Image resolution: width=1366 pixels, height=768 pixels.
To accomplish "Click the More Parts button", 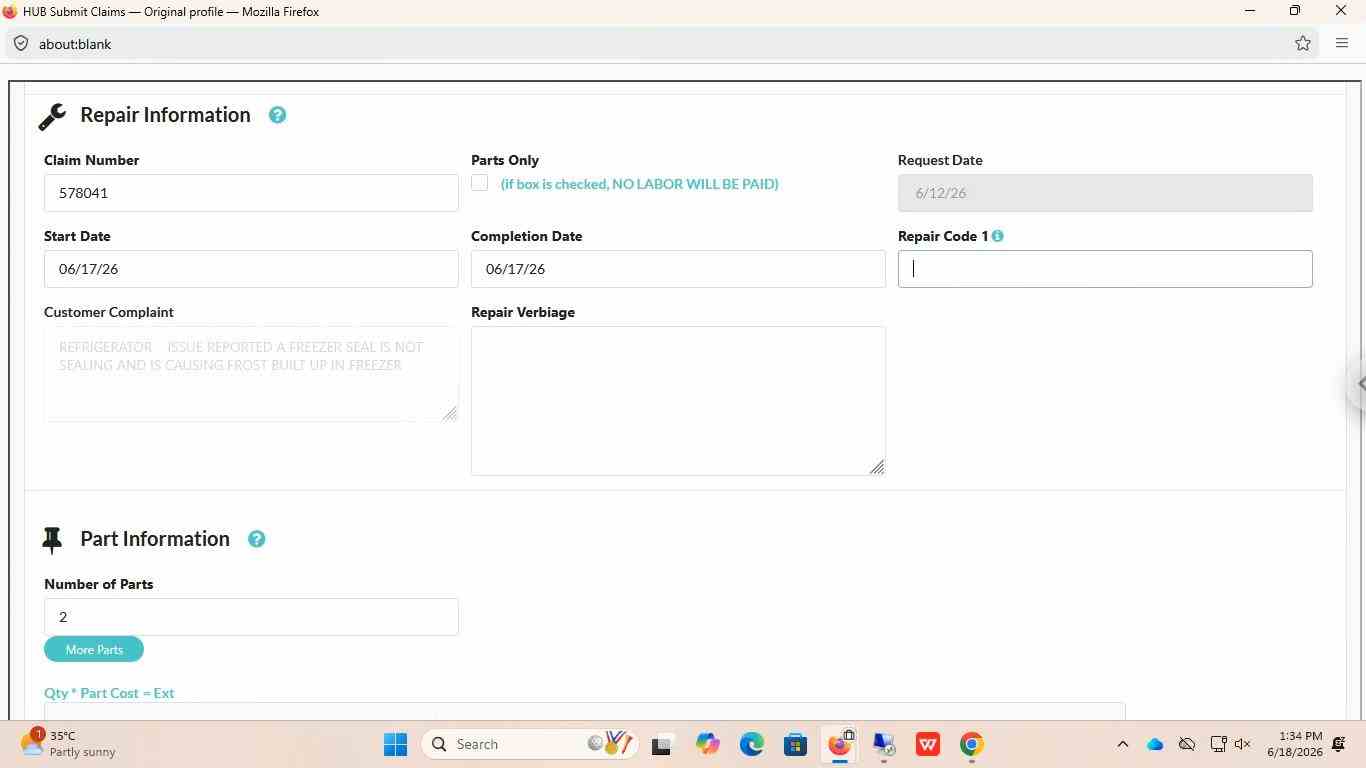I will [x=94, y=650].
